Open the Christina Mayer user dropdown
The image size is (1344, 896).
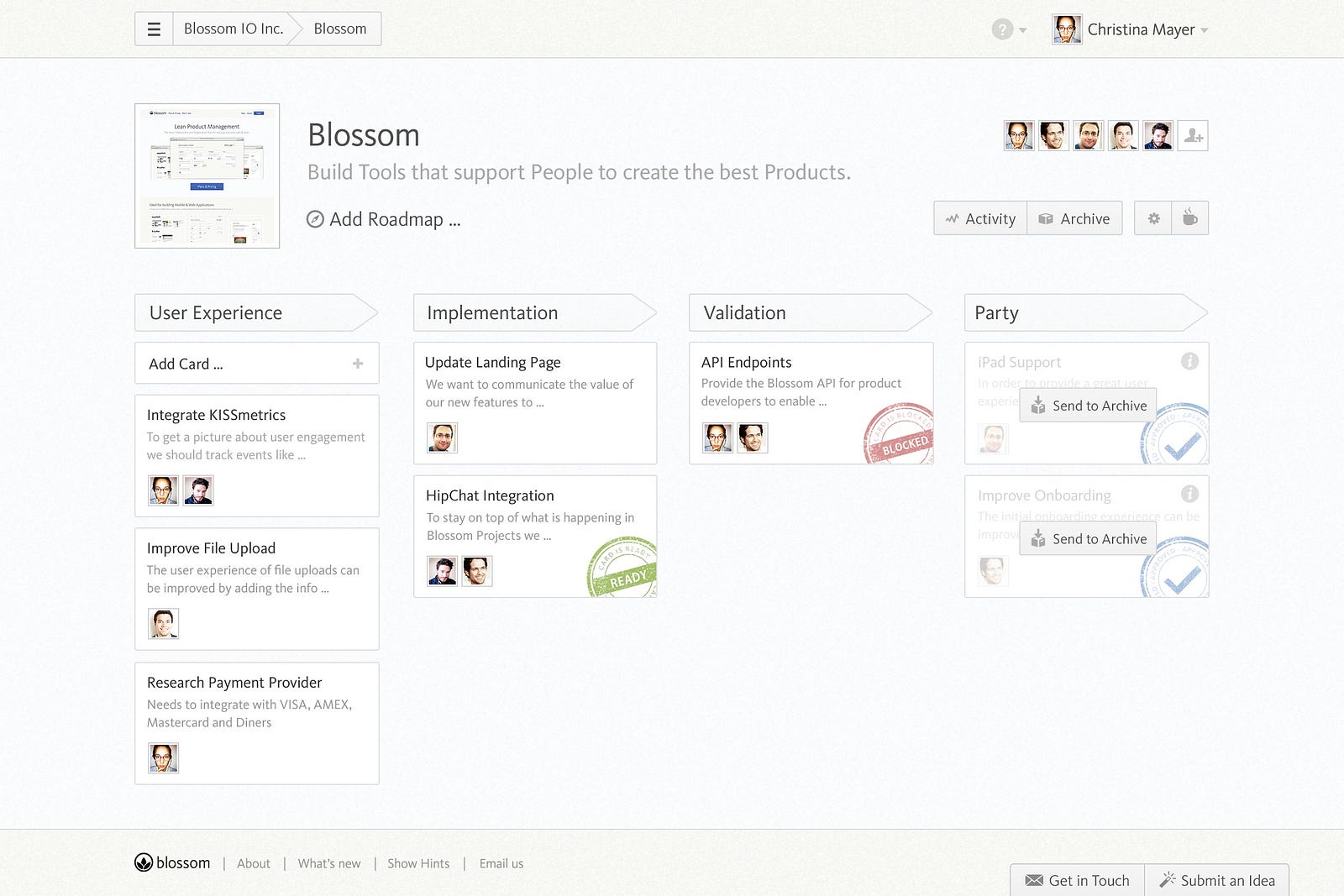(x=1131, y=29)
